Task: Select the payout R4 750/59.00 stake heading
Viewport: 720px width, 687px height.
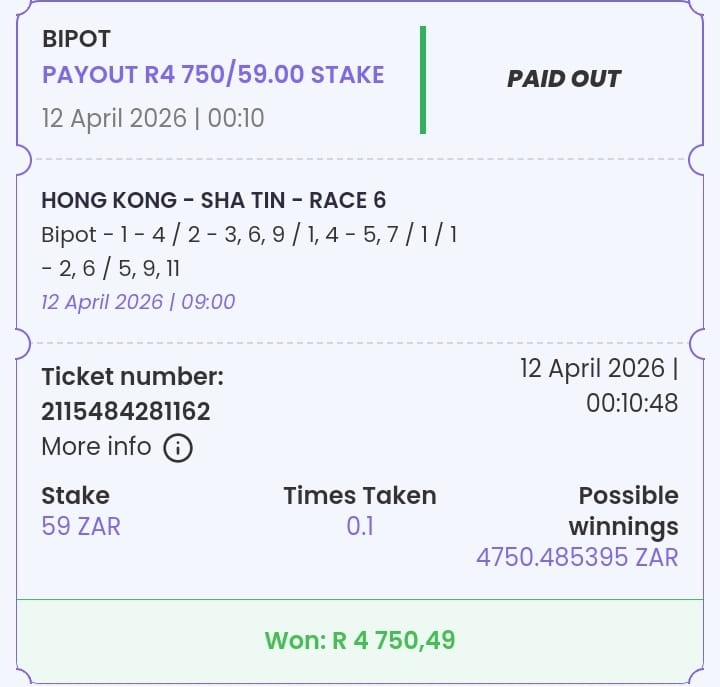Action: point(213,75)
